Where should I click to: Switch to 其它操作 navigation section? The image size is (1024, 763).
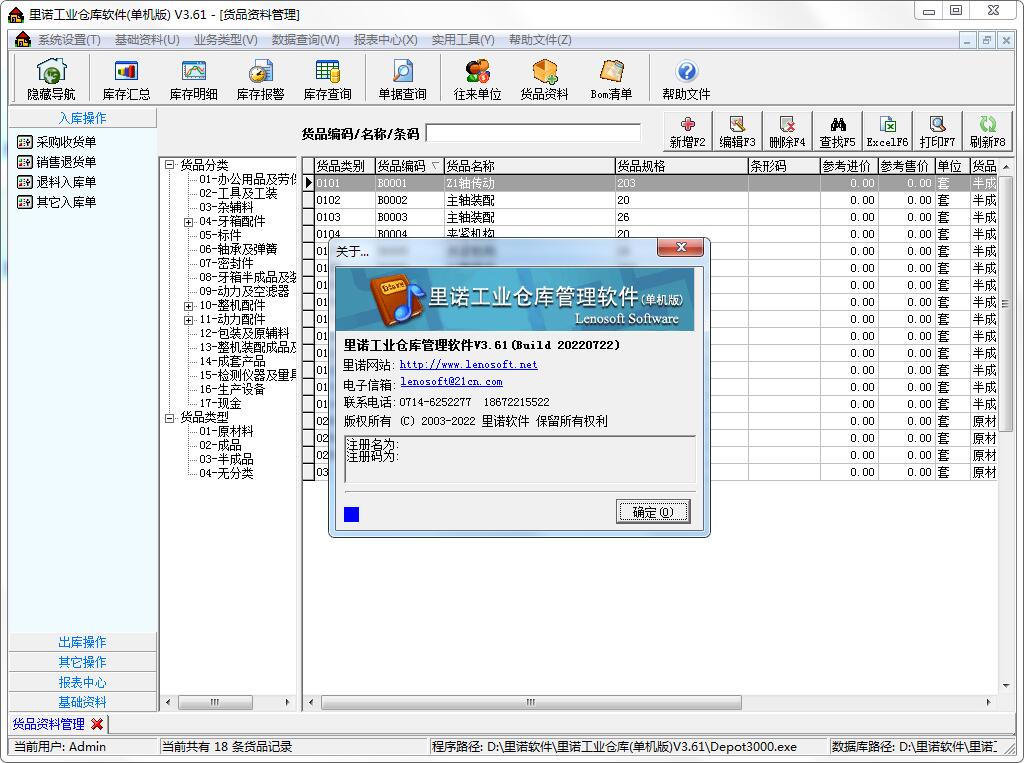point(82,662)
